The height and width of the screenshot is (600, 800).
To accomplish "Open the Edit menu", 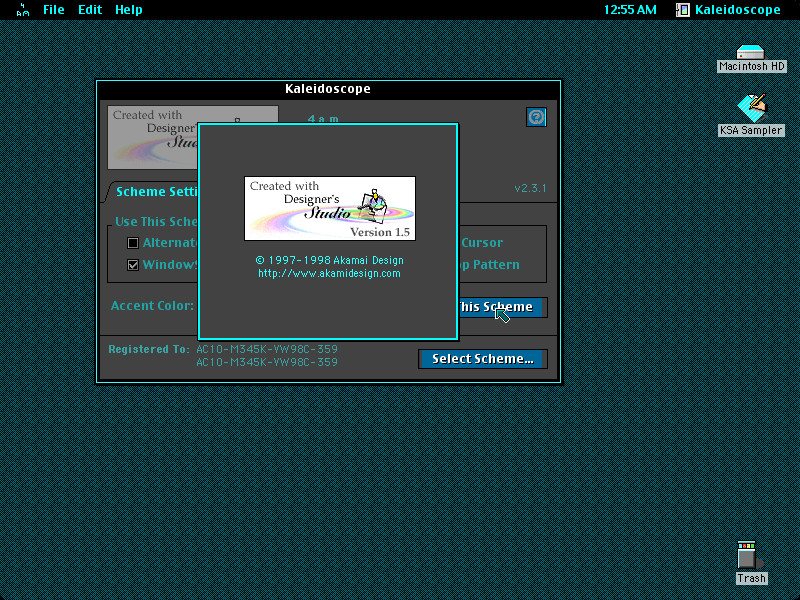I will pos(90,10).
